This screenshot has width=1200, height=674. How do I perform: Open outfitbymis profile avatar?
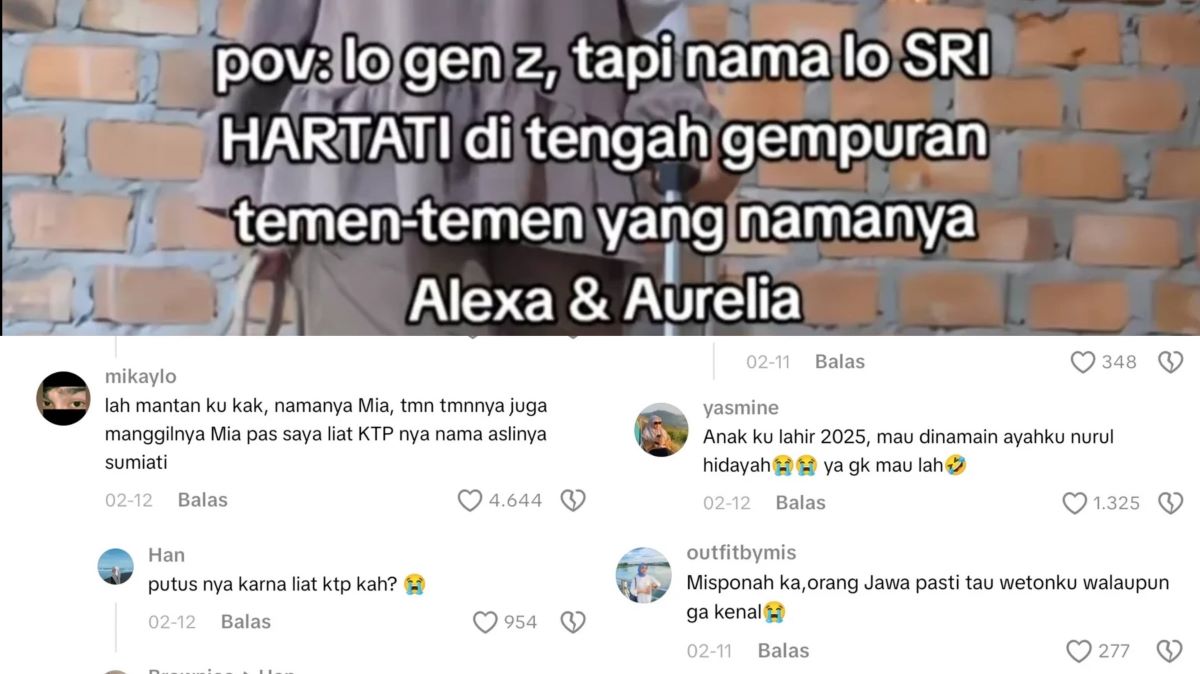(x=643, y=575)
